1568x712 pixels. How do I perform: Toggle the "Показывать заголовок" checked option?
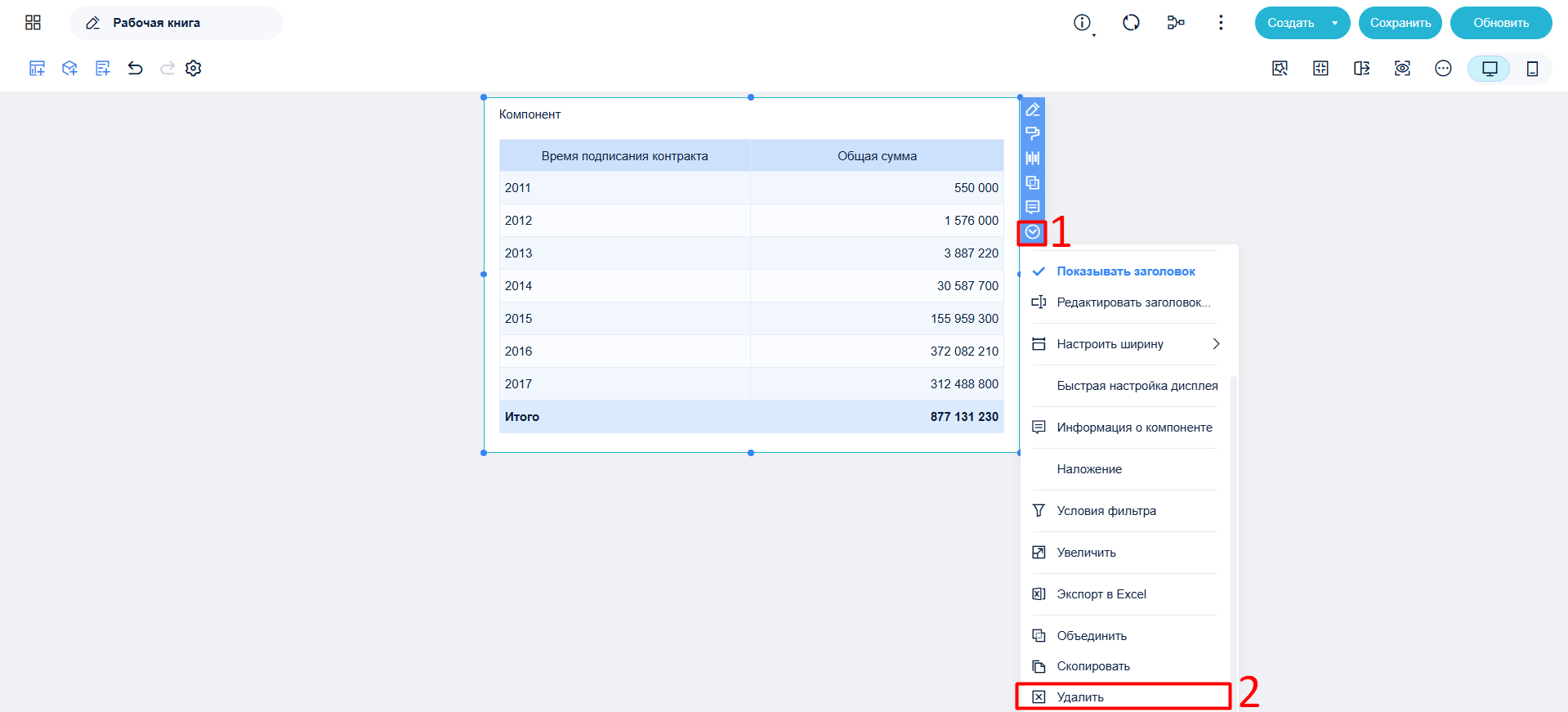[1124, 271]
